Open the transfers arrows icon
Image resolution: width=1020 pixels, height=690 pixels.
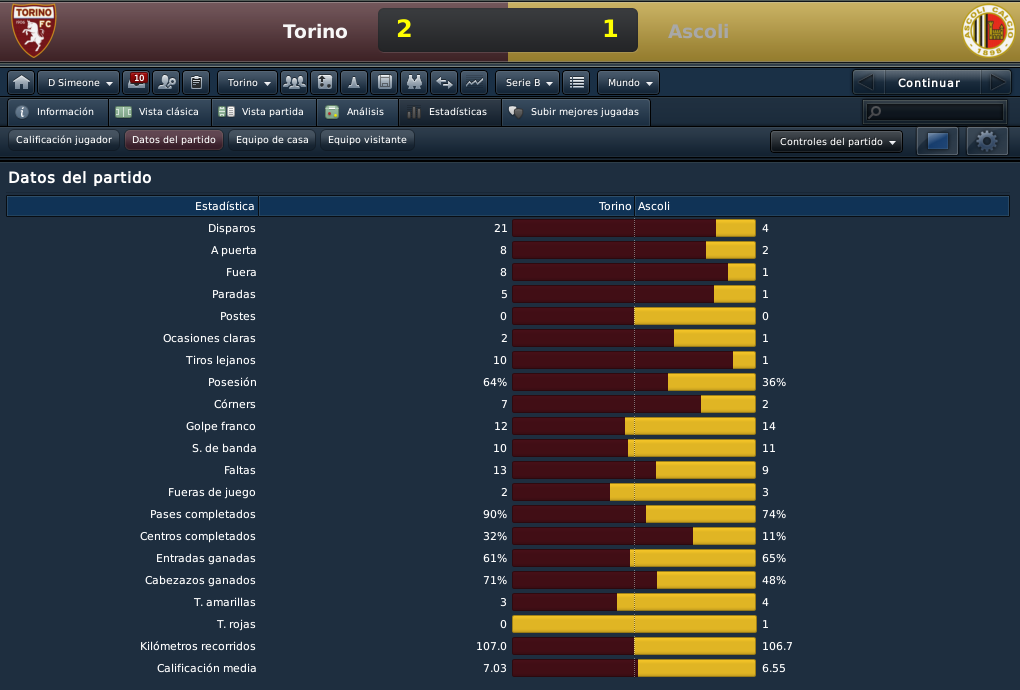pyautogui.click(x=444, y=83)
